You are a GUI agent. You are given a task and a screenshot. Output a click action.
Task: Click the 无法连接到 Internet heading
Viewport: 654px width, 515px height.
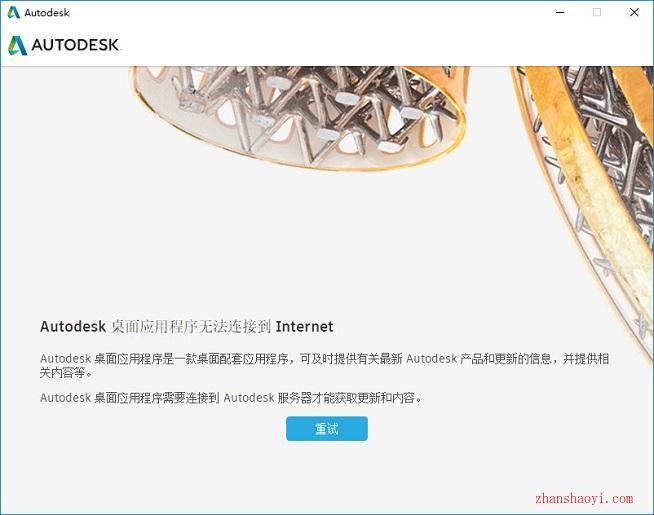tap(186, 326)
